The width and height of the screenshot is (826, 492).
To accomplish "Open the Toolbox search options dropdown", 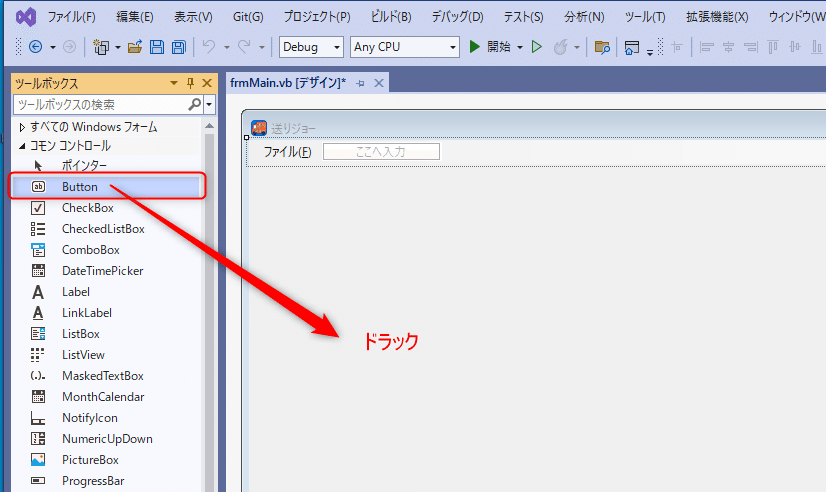I will point(209,104).
